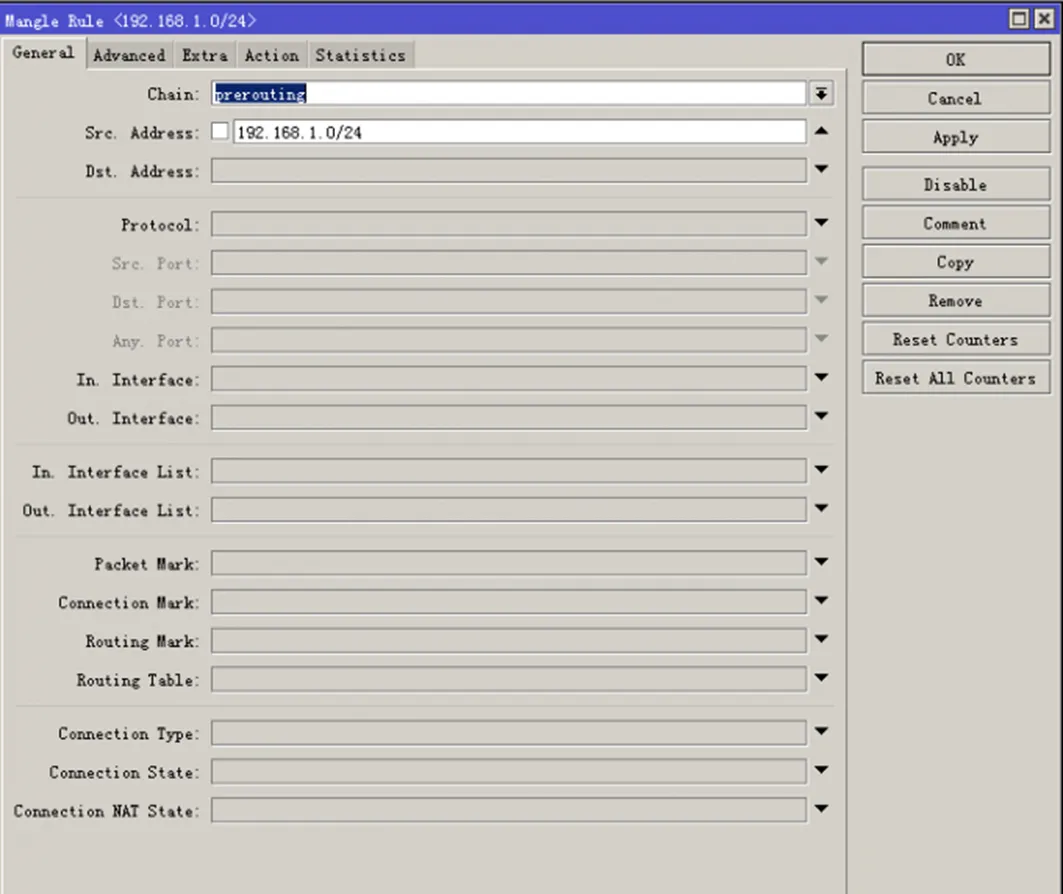Confirm the rule with the OK button
The height and width of the screenshot is (894, 1063).
point(956,60)
